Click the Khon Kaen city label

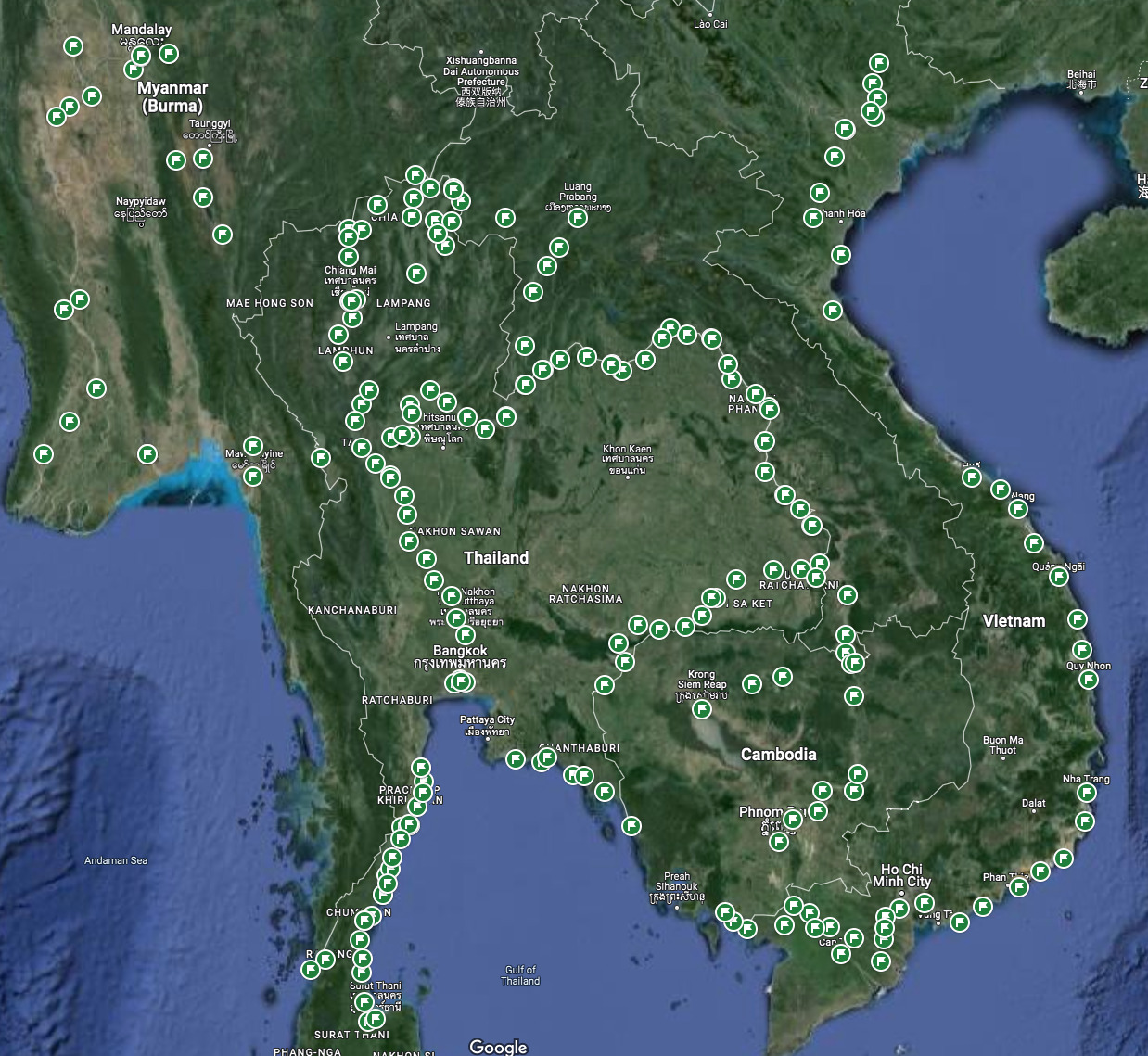627,450
